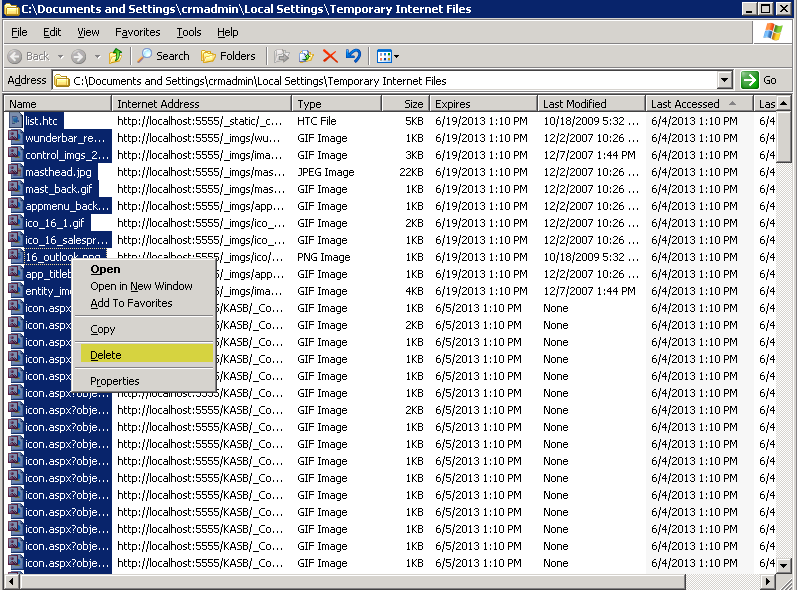Expand the Address bar dropdown

pos(725,80)
